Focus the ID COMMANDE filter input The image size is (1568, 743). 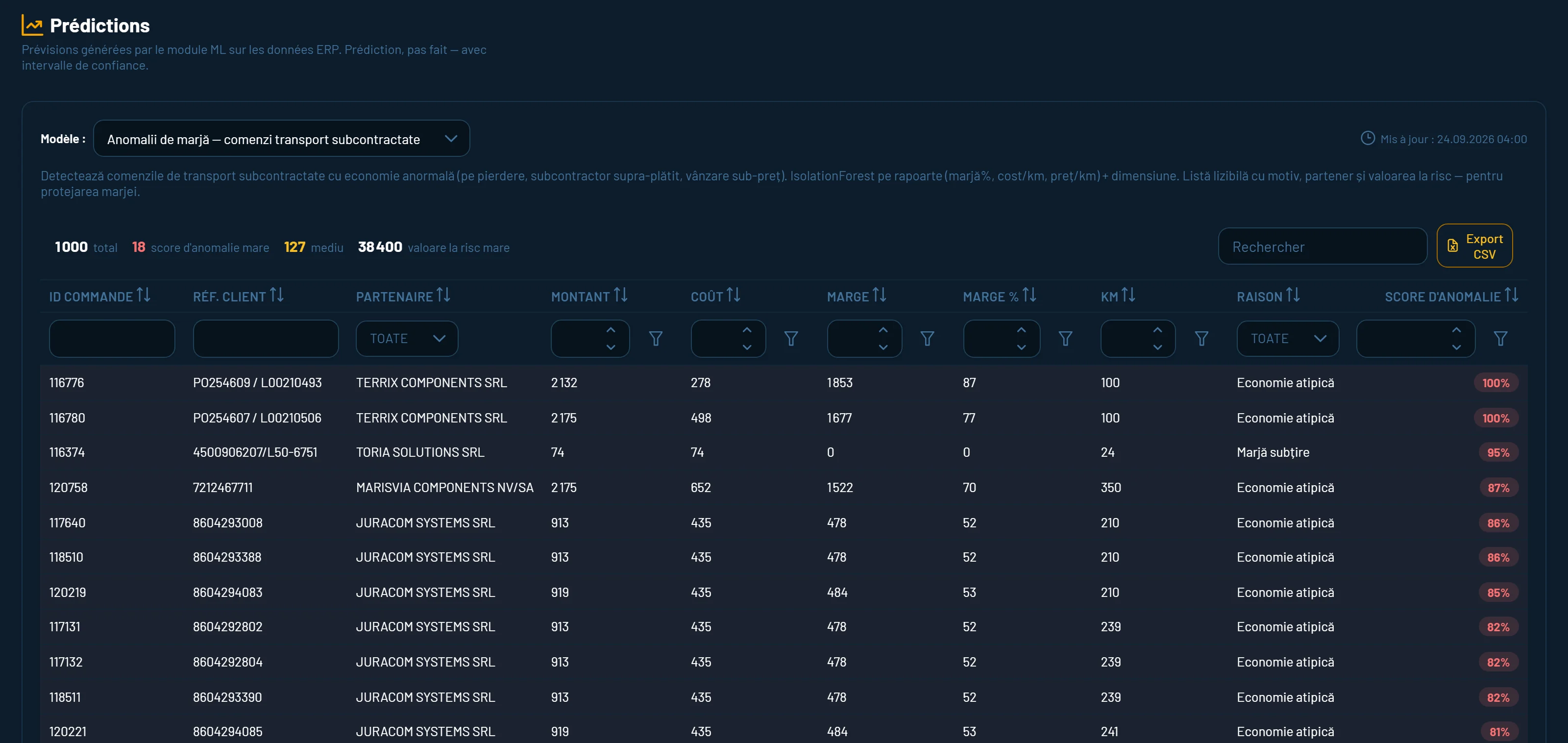(x=112, y=339)
